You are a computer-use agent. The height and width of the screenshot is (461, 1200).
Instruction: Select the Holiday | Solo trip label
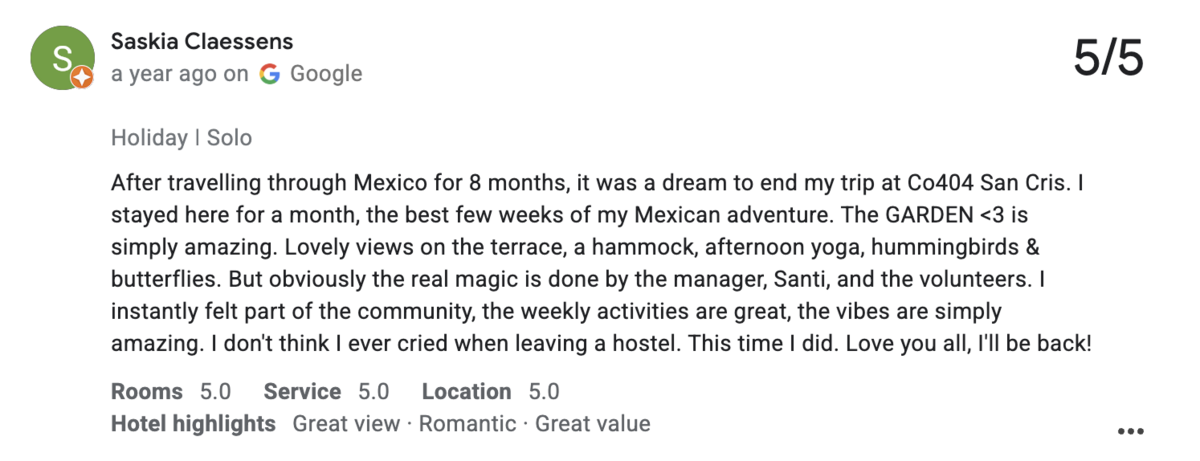tap(181, 137)
